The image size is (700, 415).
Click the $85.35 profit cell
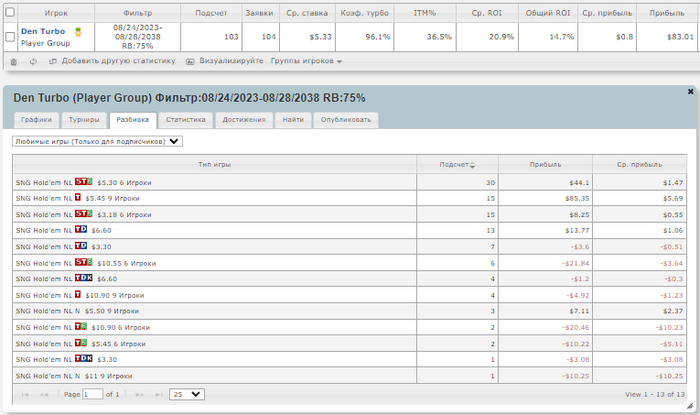545,198
